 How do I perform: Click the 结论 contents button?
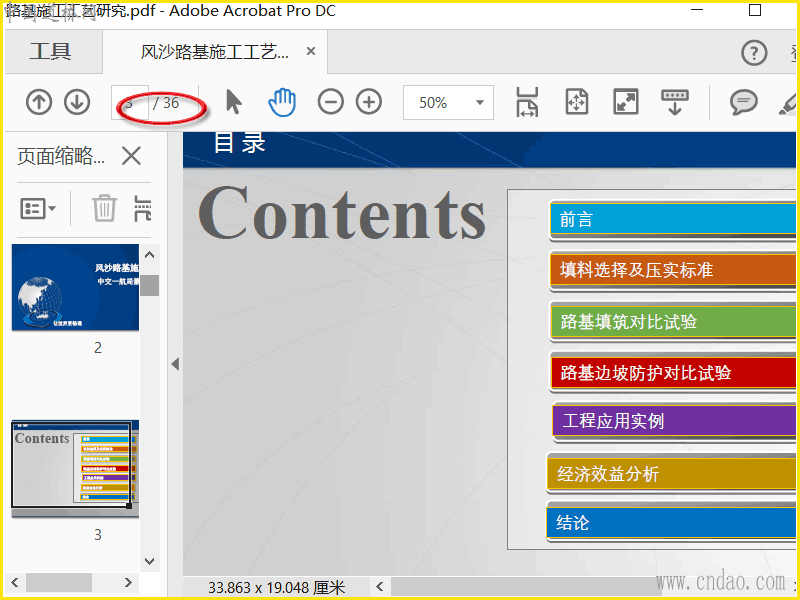pyautogui.click(x=671, y=522)
